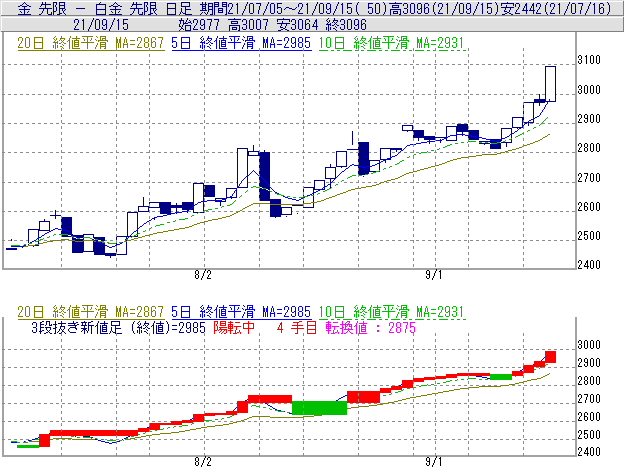
Task: Click the 高3096(21/09/15) period high text
Action: point(444,8)
